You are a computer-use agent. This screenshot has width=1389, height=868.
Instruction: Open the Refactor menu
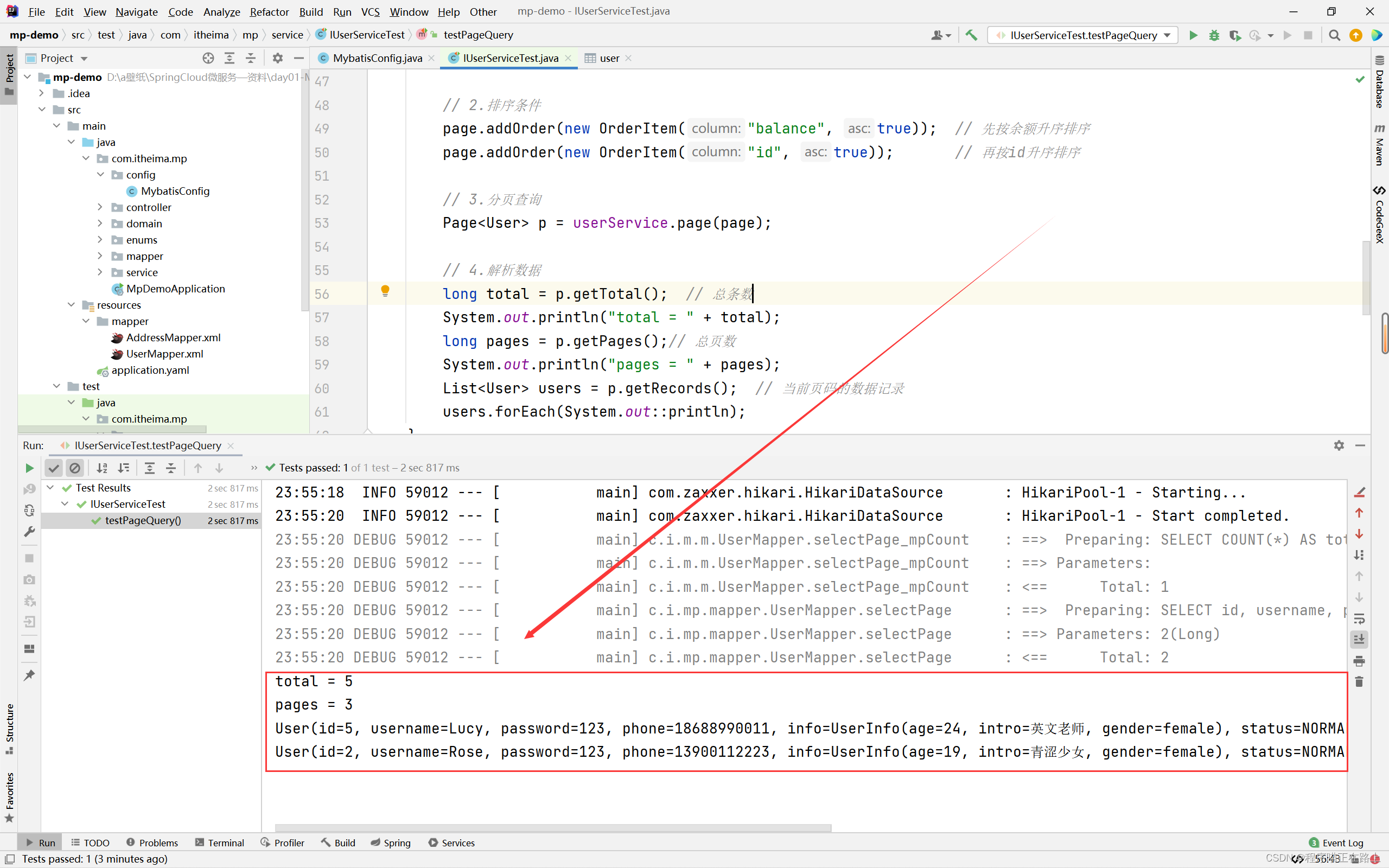pyautogui.click(x=269, y=11)
